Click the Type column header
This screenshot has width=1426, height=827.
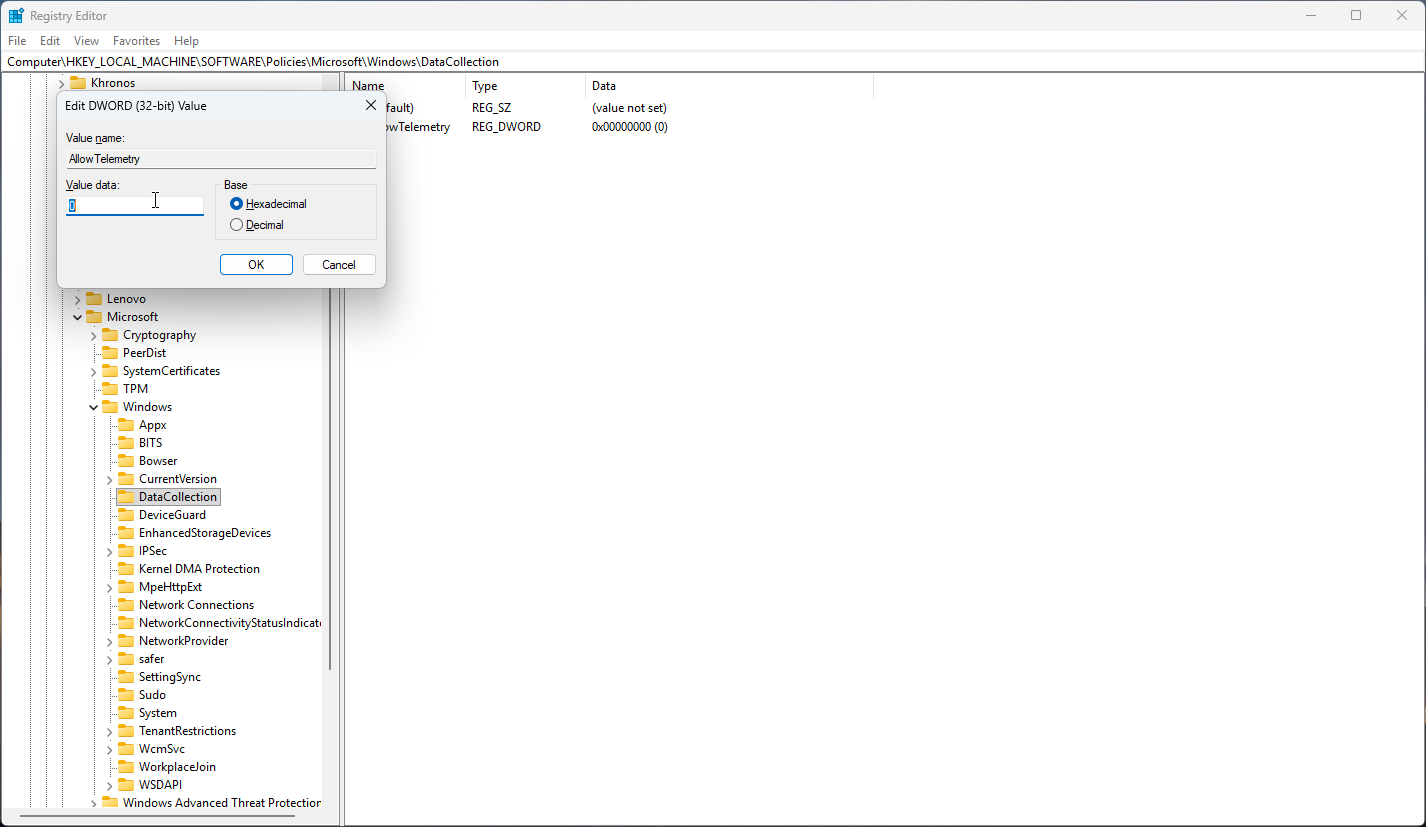click(525, 86)
